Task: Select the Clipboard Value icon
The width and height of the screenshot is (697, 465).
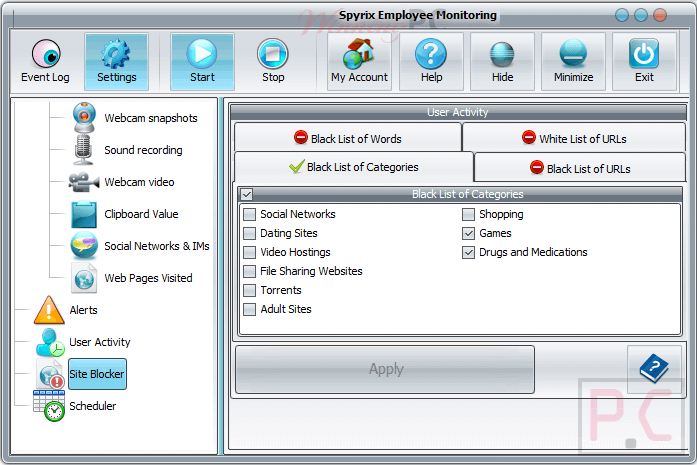Action: (x=84, y=214)
